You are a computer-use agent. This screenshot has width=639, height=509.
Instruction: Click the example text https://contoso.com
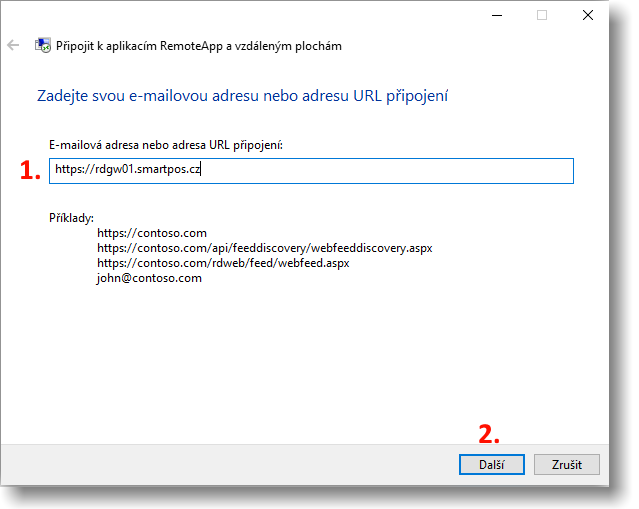152,233
